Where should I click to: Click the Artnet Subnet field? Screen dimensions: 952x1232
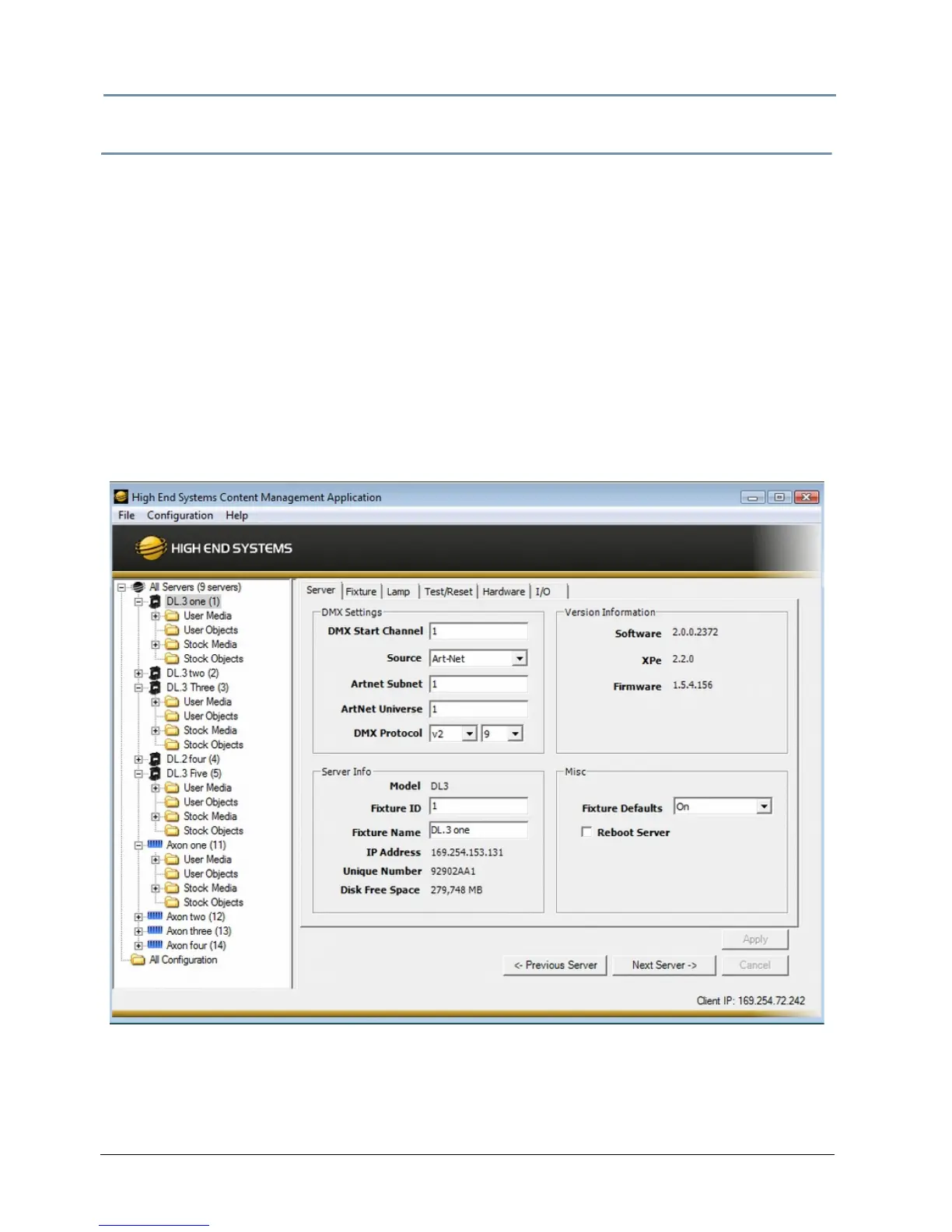(x=478, y=684)
